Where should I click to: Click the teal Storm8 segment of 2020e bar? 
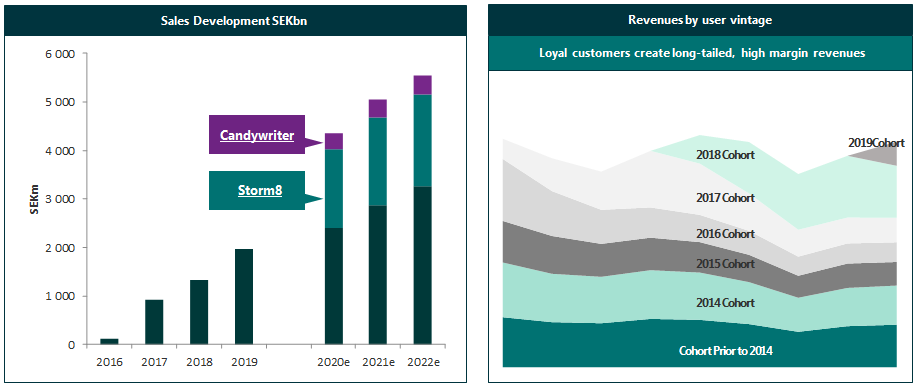(x=333, y=189)
